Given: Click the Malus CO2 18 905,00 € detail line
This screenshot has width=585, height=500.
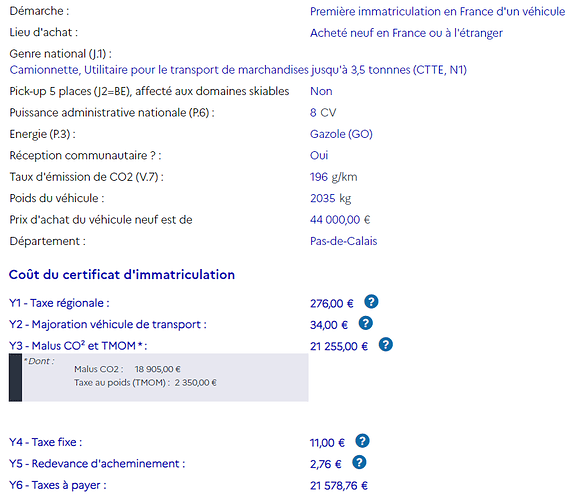Looking at the screenshot, I should coord(127,369).
